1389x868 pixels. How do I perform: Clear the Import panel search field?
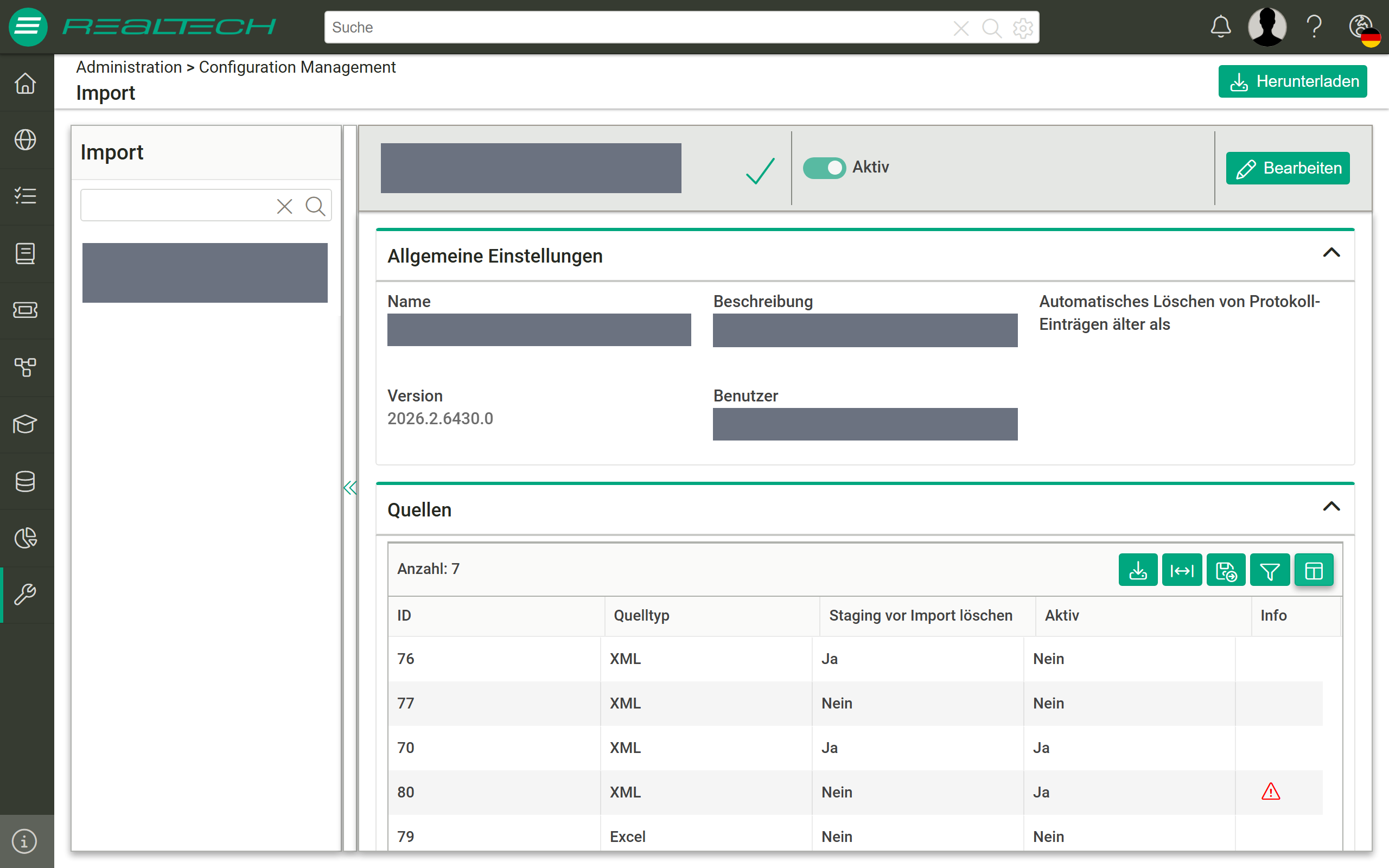[x=285, y=206]
